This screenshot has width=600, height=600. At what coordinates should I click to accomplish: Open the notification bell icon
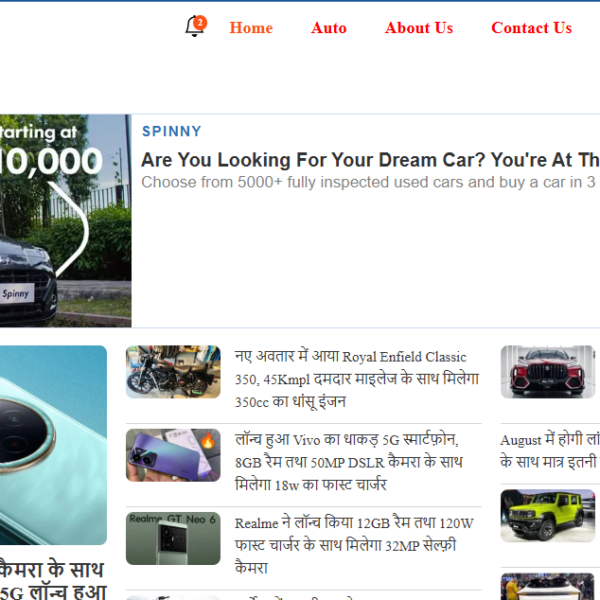point(196,26)
